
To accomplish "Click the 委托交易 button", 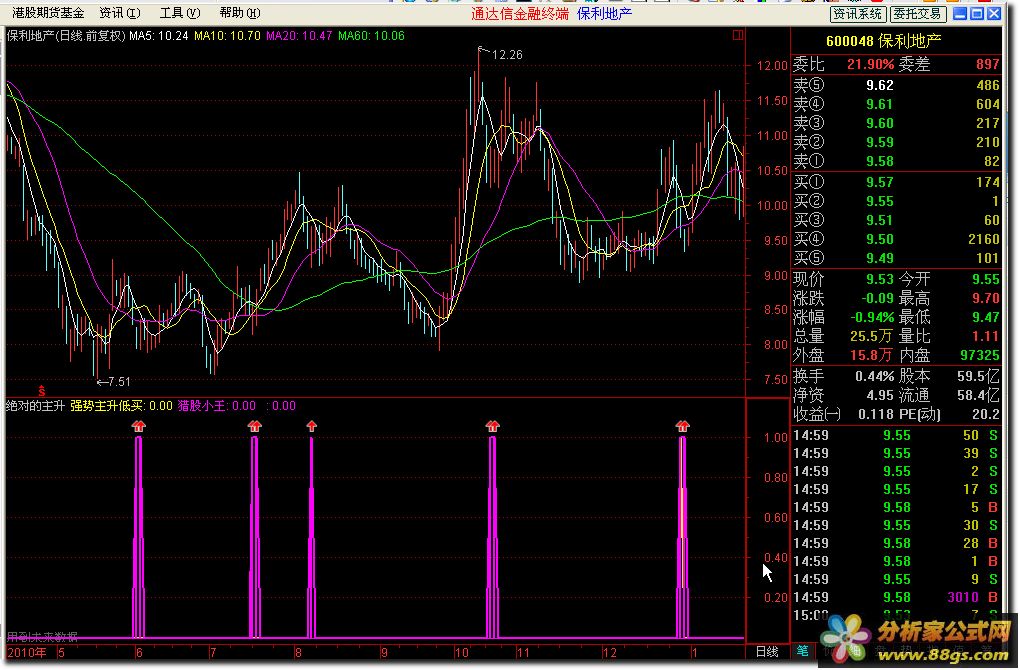I will 917,14.
